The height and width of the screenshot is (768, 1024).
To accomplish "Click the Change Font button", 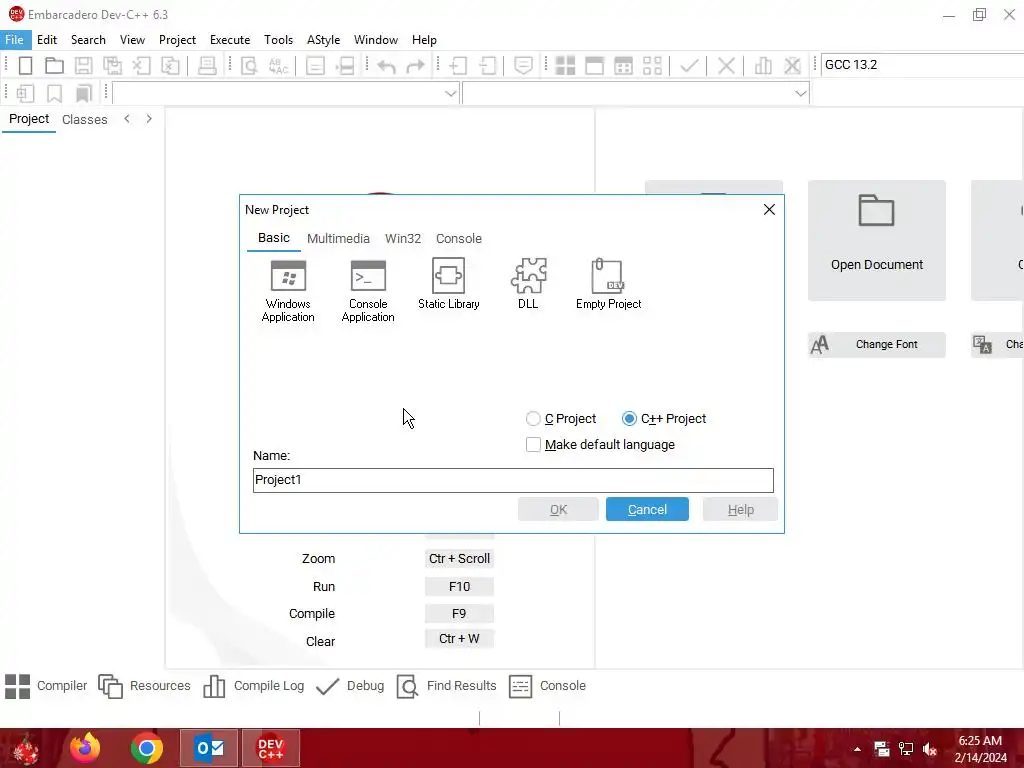I will coord(876,344).
